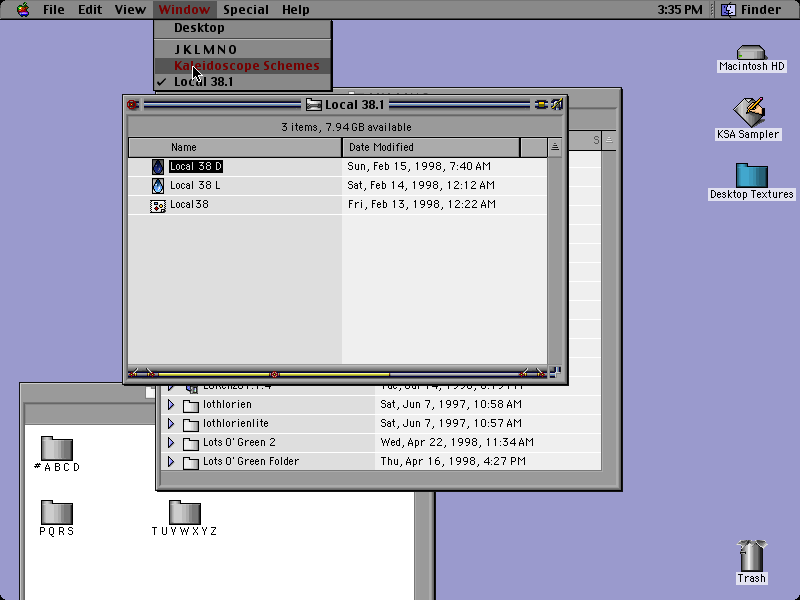This screenshot has width=800, height=600.
Task: Click the close box of Local 38.1
Action: (133, 105)
